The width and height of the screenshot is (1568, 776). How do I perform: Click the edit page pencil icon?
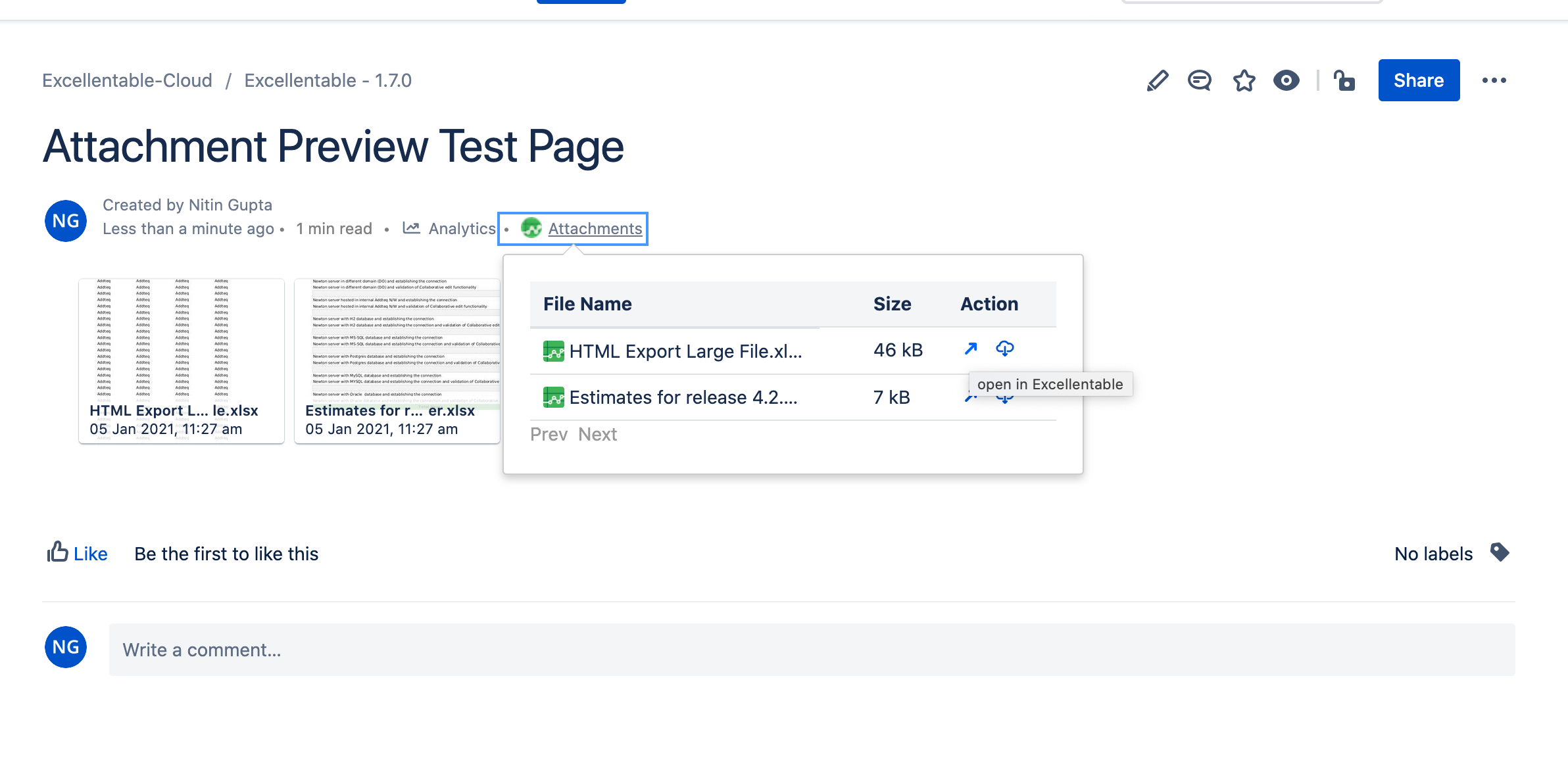(1158, 80)
